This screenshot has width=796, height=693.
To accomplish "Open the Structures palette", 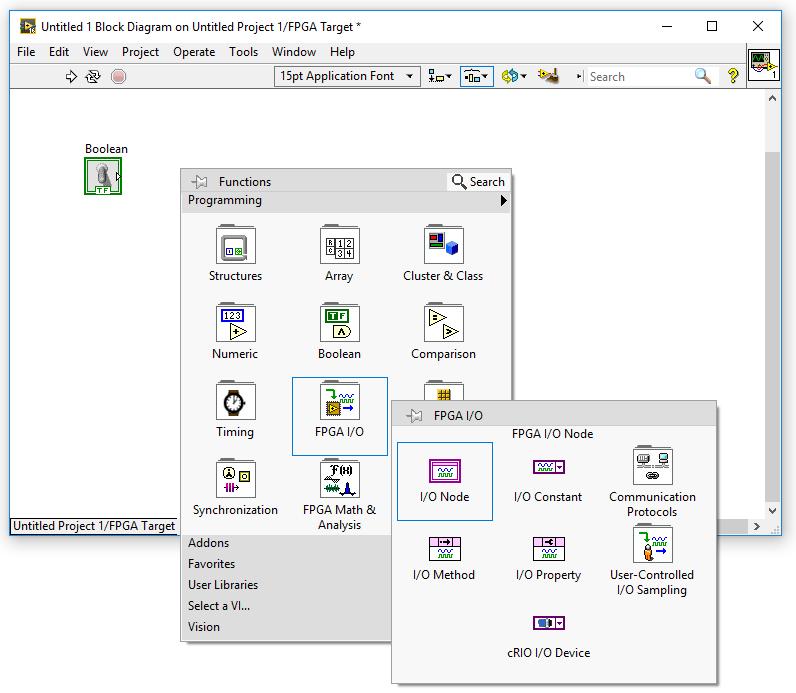I will [x=236, y=245].
